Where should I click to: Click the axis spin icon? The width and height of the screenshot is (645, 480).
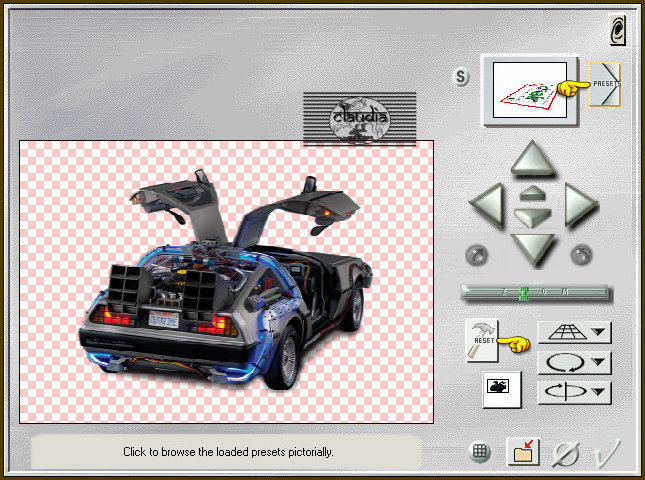coord(566,391)
